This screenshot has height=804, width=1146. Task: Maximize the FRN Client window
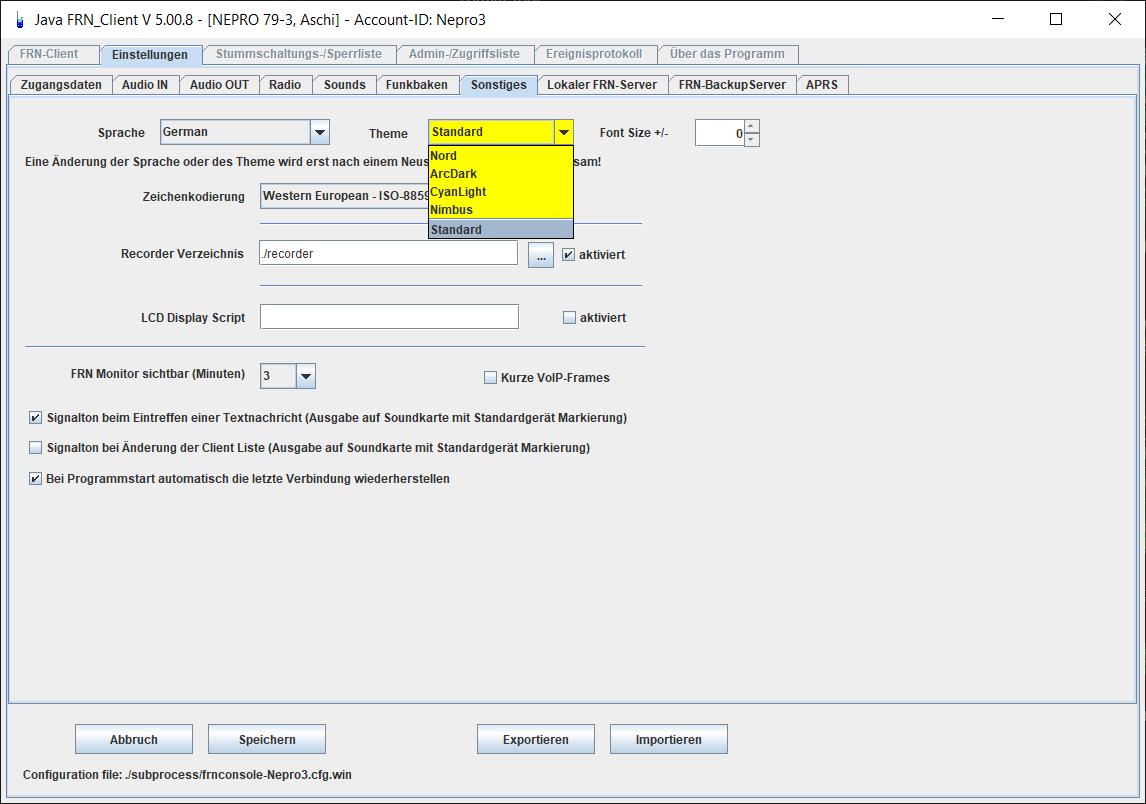tap(1055, 19)
